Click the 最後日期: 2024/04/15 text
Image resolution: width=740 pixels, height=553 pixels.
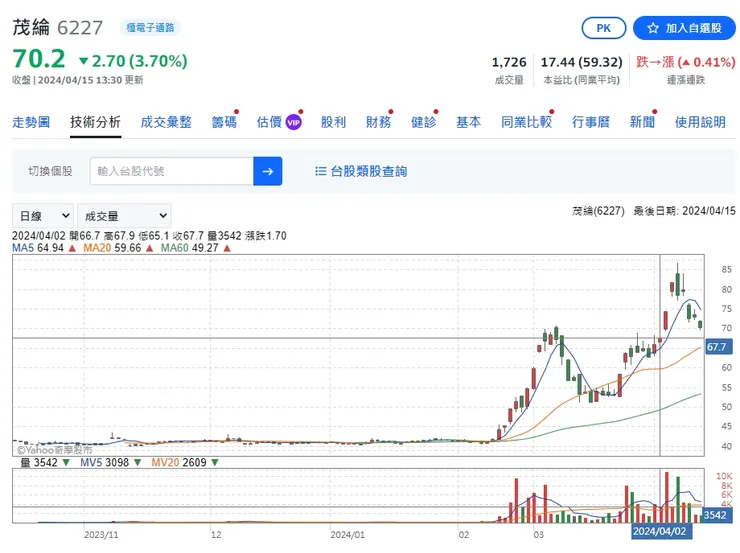point(684,211)
